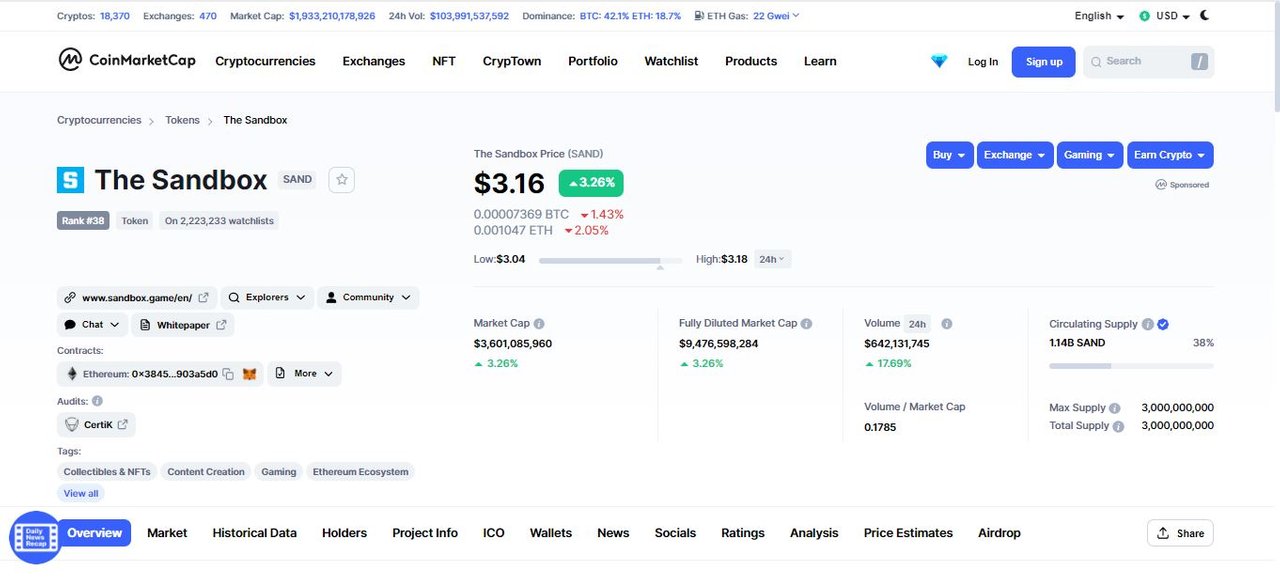Open the Portfolio nav item
Viewport: 1280px width, 582px height.
coord(593,61)
